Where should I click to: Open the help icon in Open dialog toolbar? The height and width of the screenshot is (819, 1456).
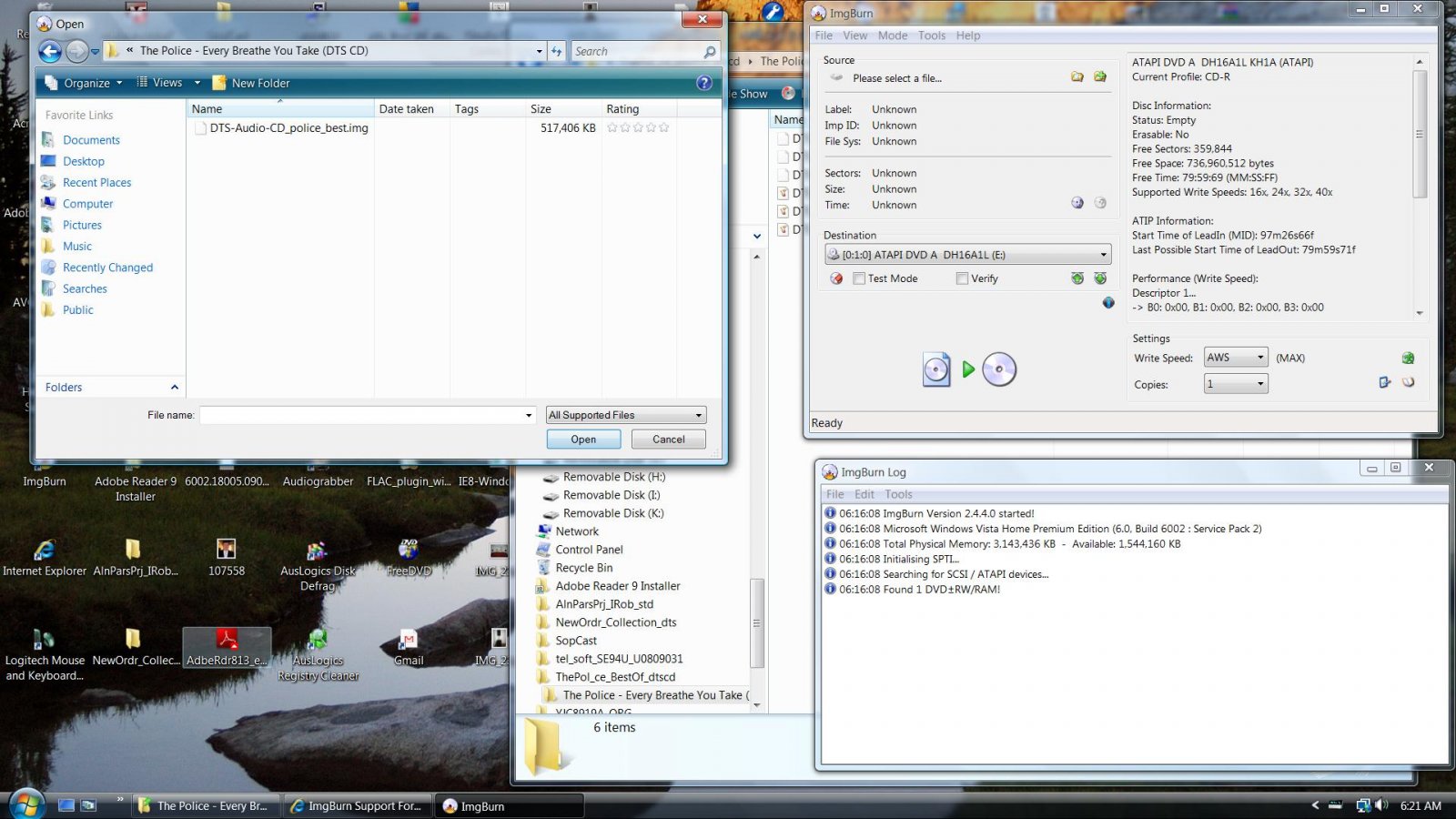pyautogui.click(x=704, y=83)
